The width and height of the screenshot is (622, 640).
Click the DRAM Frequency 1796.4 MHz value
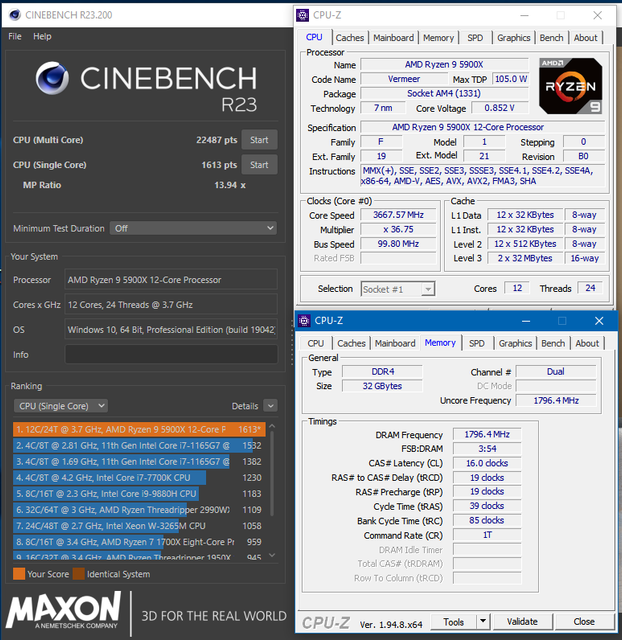pyautogui.click(x=487, y=434)
